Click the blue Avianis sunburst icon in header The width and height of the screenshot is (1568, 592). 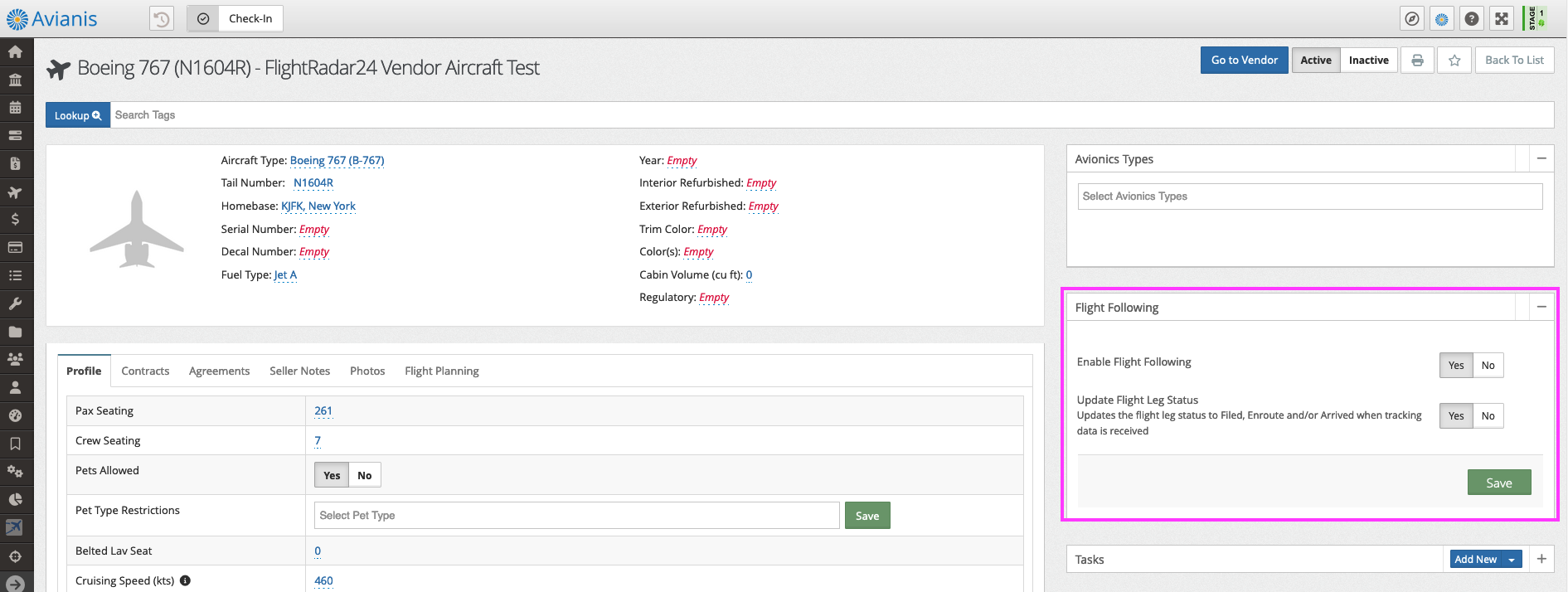[x=1442, y=18]
